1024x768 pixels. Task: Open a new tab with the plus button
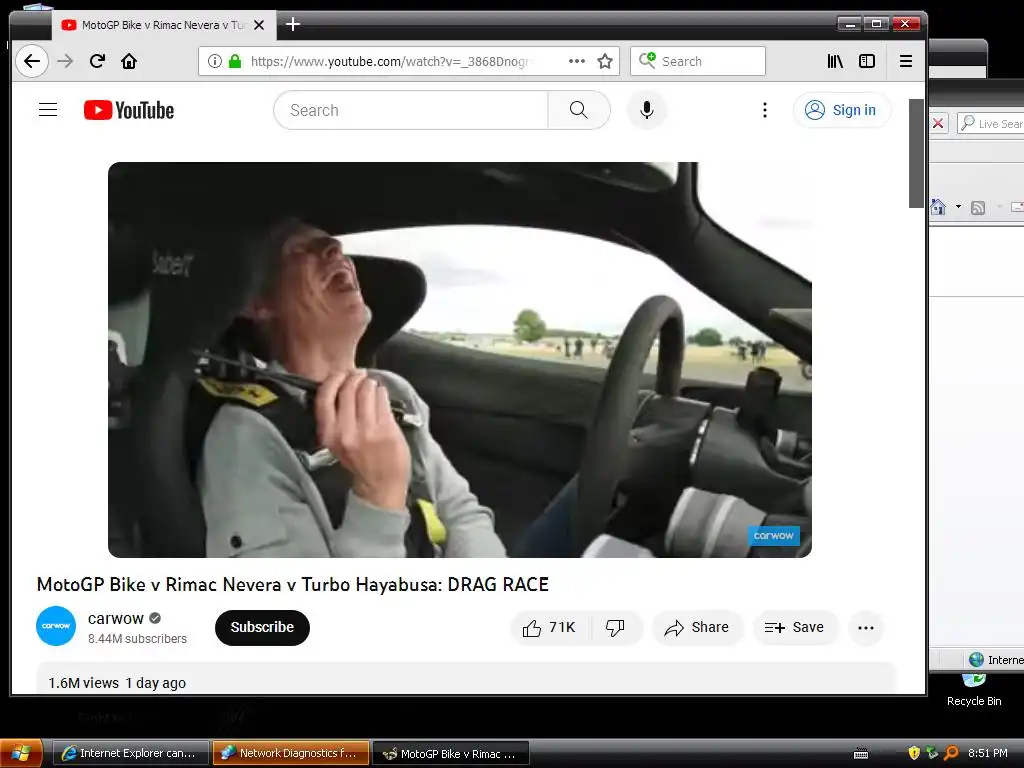[x=293, y=25]
